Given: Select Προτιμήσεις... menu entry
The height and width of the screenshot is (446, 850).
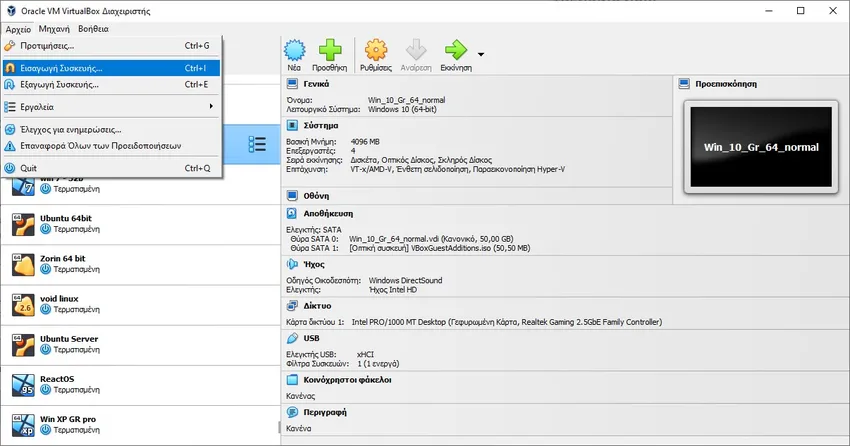Looking at the screenshot, I should pos(111,46).
